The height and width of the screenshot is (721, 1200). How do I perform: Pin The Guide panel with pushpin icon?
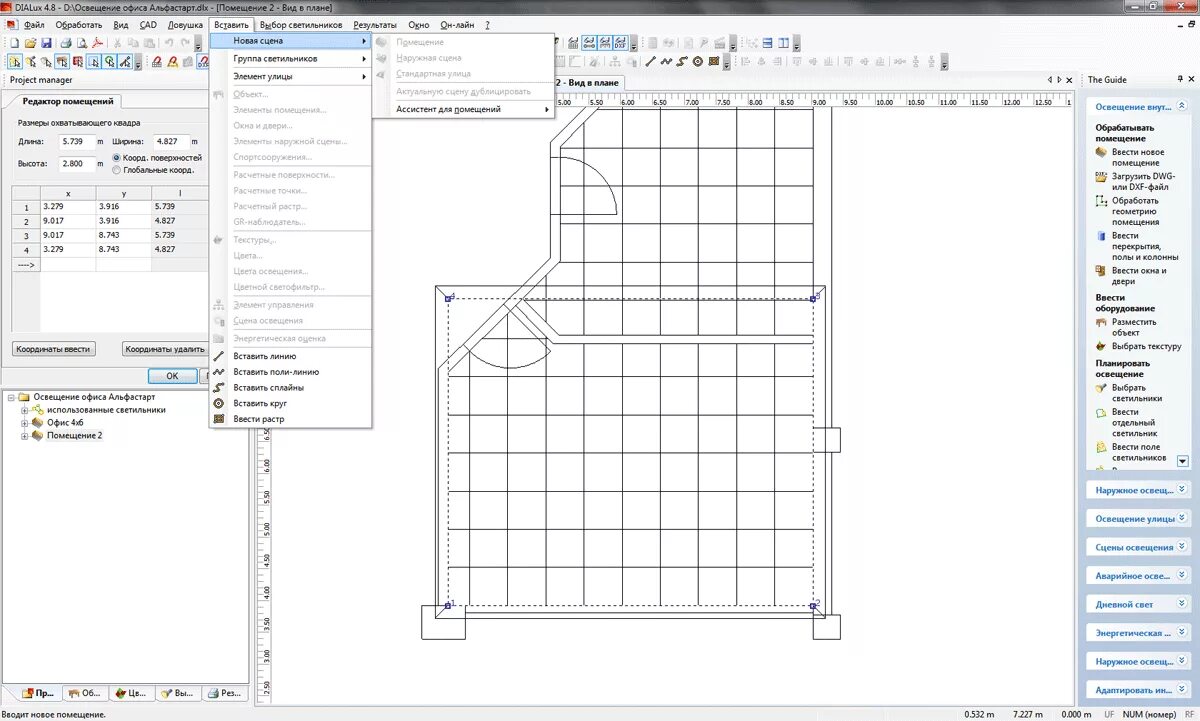click(x=1180, y=79)
